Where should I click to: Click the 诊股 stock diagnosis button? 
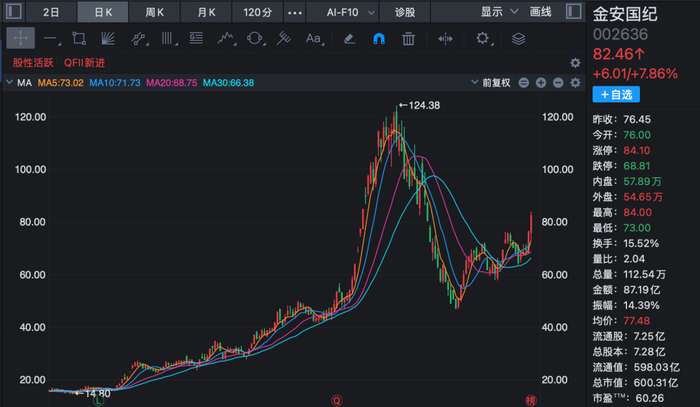click(x=405, y=12)
